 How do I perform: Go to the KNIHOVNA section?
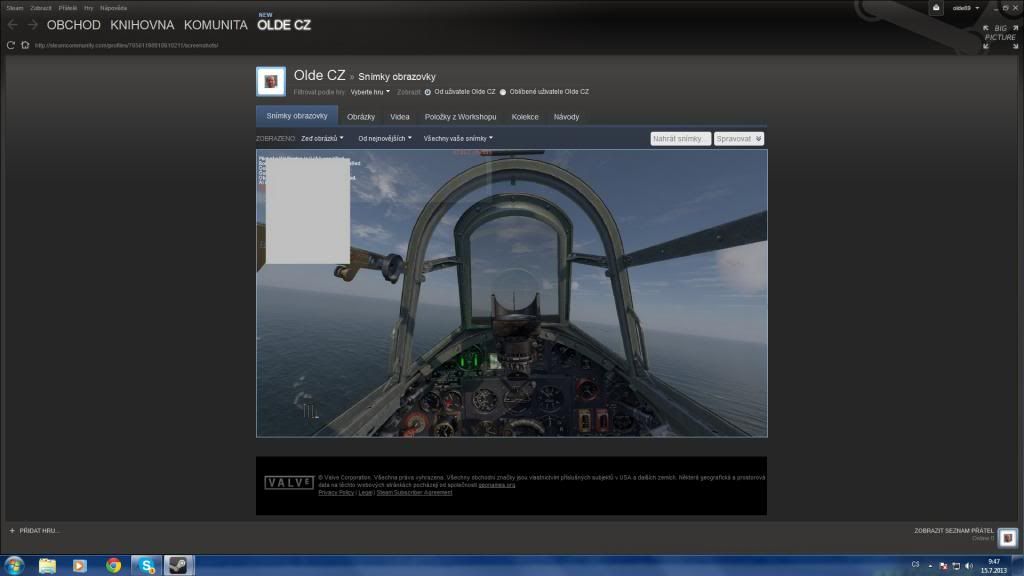coord(142,25)
